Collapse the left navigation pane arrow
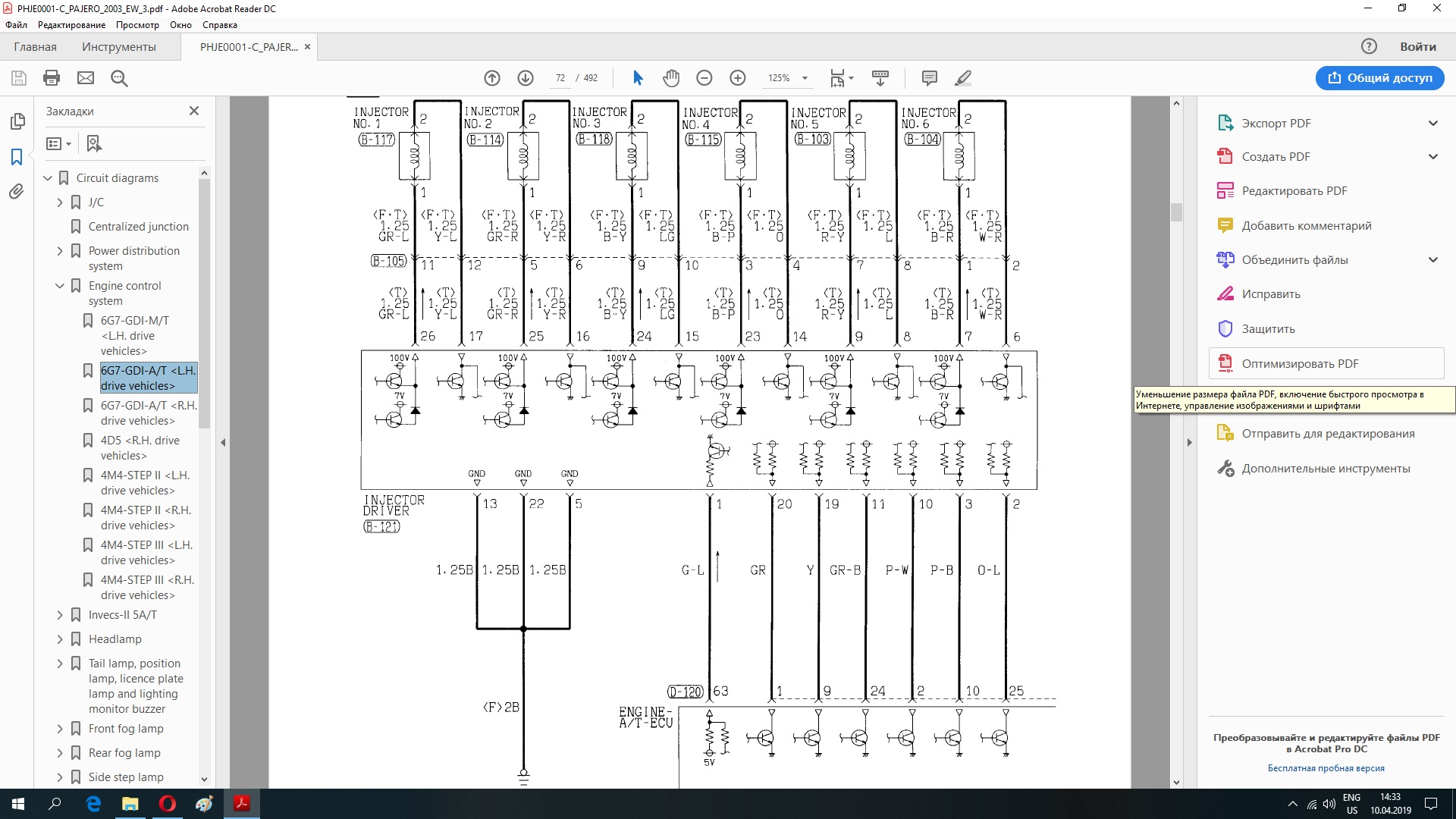 (223, 442)
